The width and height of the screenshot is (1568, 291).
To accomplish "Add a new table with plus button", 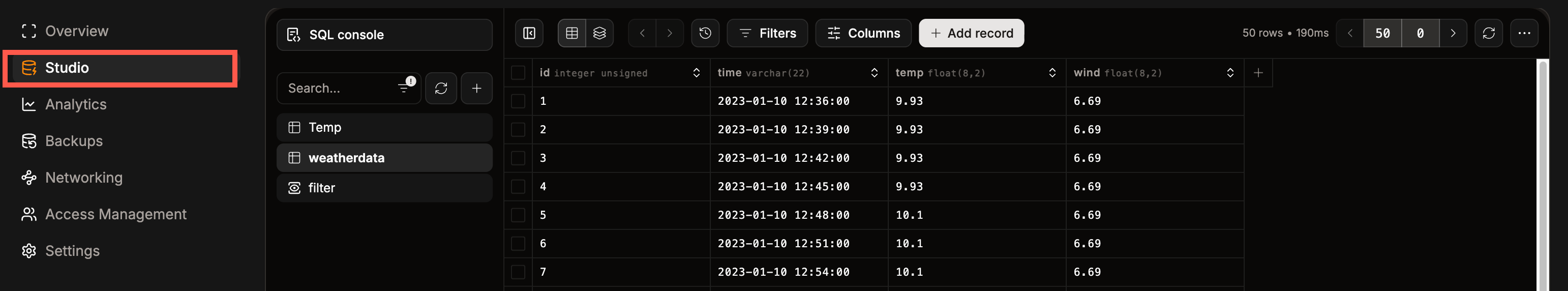I will pyautogui.click(x=476, y=89).
